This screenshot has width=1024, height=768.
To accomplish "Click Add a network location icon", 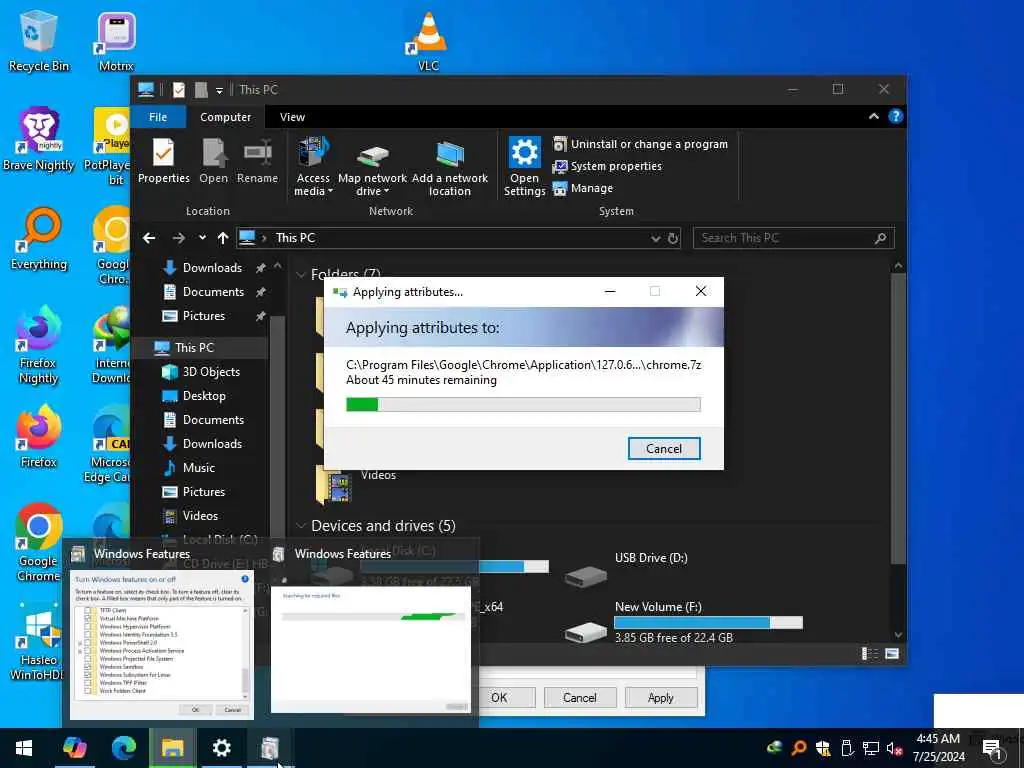I will 449,167.
